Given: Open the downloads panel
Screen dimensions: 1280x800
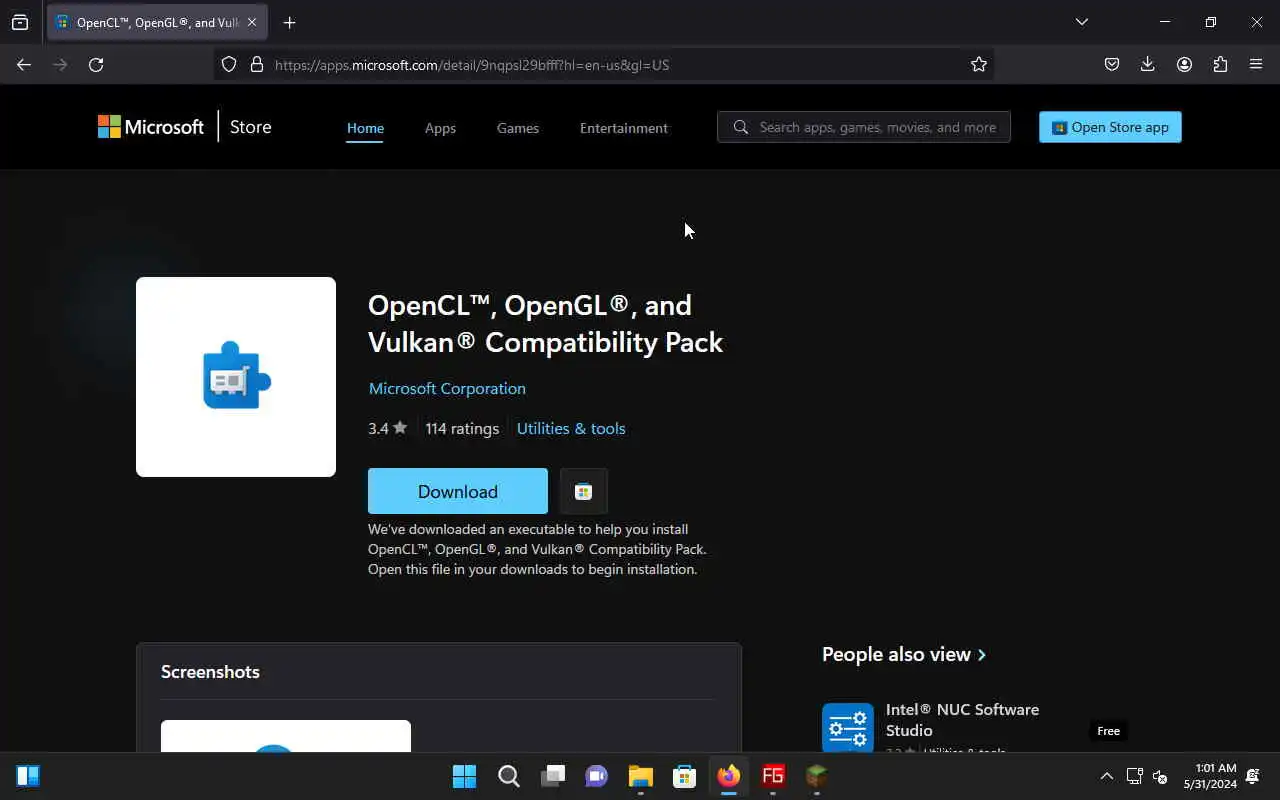Looking at the screenshot, I should 1147,64.
